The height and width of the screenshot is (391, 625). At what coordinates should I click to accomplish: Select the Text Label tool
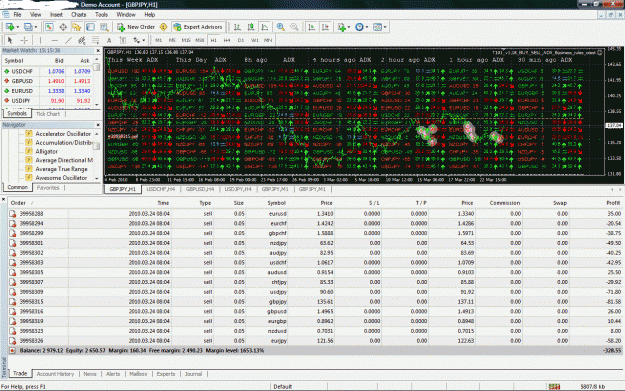point(123,40)
